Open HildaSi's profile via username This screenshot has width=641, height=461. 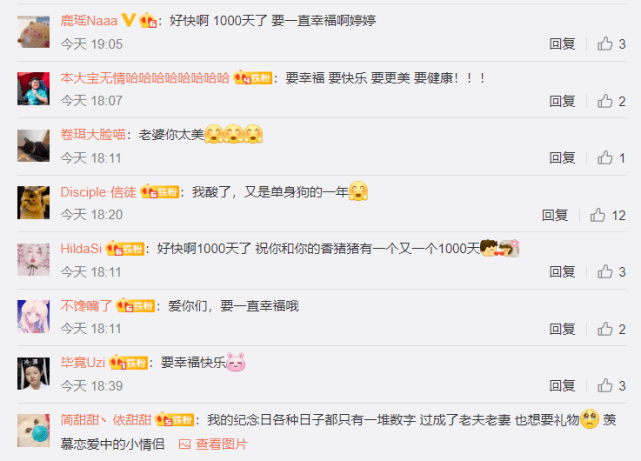coord(81,248)
